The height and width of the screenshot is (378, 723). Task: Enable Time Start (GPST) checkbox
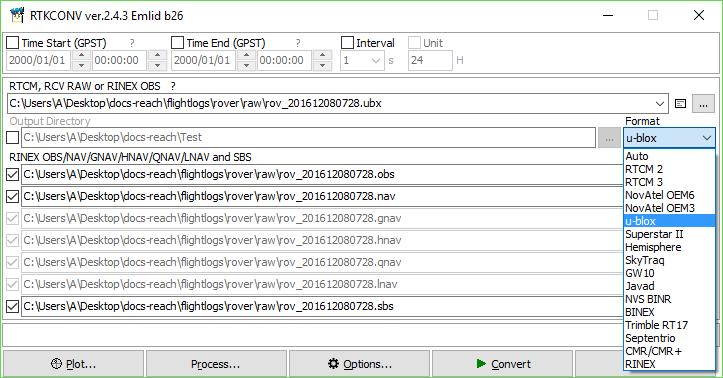click(x=13, y=43)
